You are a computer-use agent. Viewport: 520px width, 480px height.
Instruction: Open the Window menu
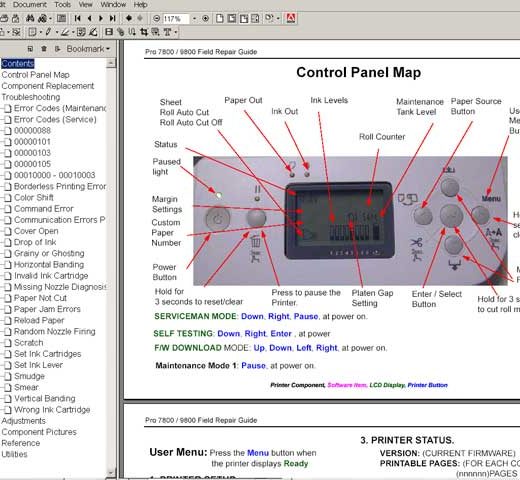113,5
